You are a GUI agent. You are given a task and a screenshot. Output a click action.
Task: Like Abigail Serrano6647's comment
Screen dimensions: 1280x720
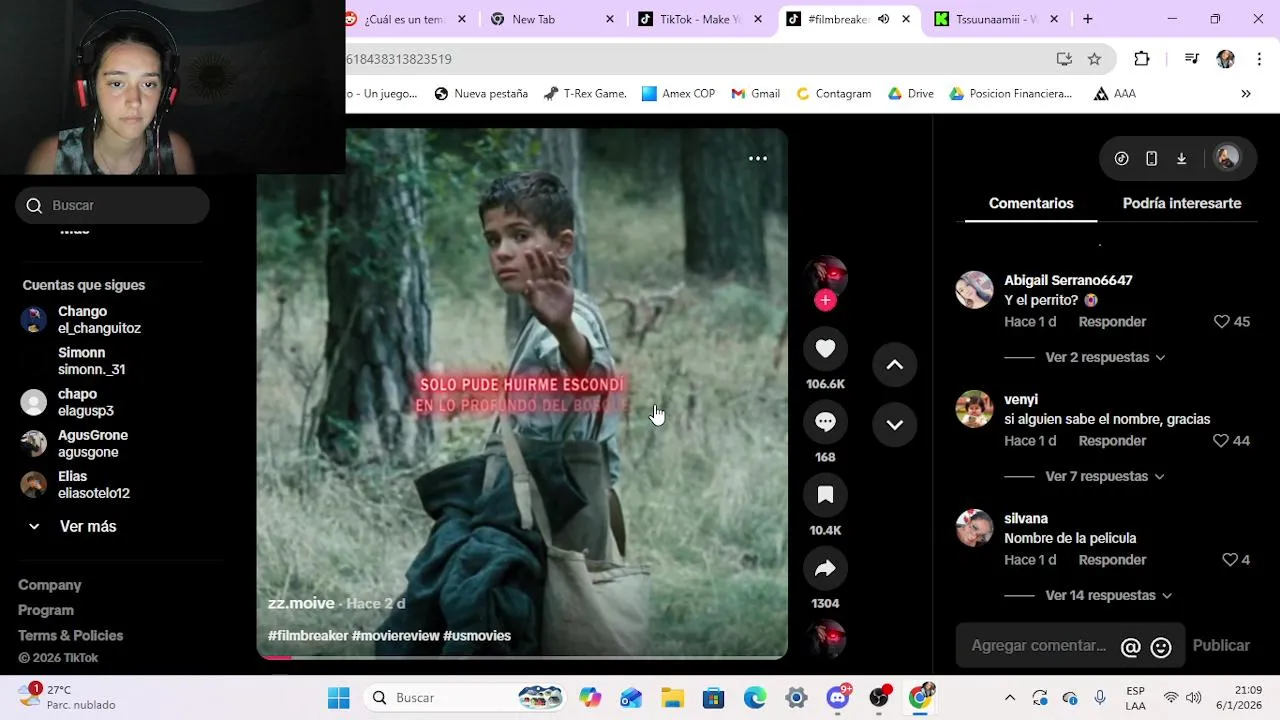[x=1221, y=322]
